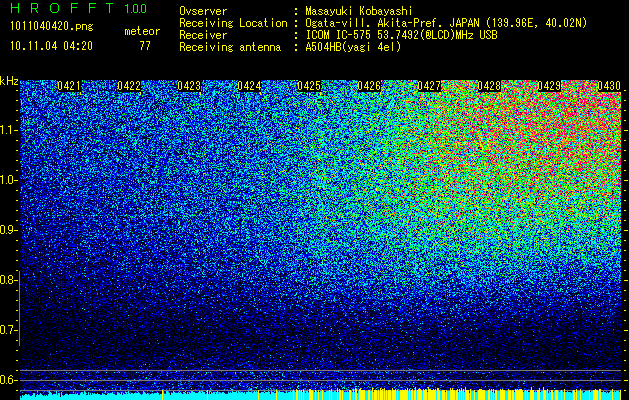The image size is (629, 400).
Task: Click the HROFFT 1.0.0 title text
Action: [x=79, y=8]
